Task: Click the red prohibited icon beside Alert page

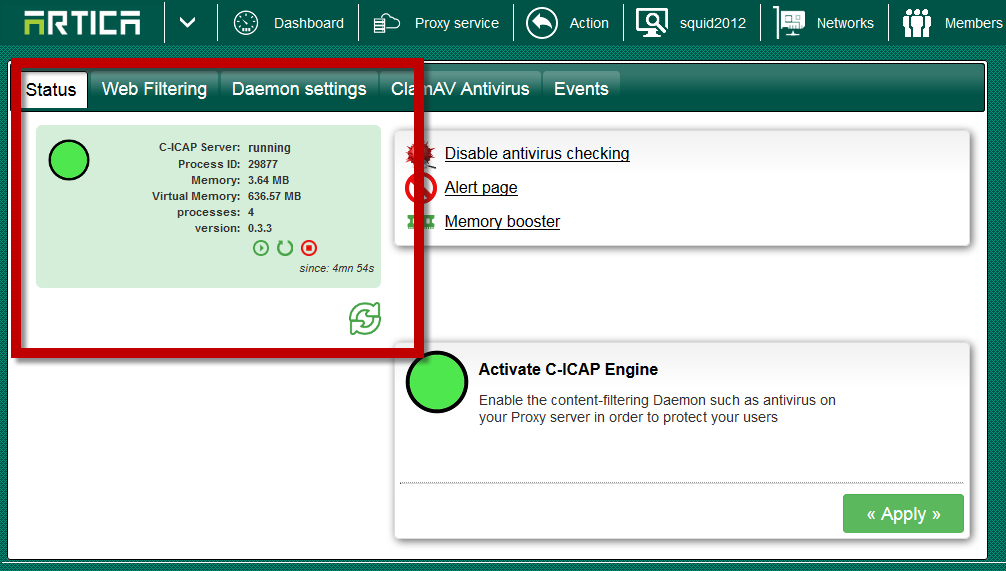Action: pos(421,188)
